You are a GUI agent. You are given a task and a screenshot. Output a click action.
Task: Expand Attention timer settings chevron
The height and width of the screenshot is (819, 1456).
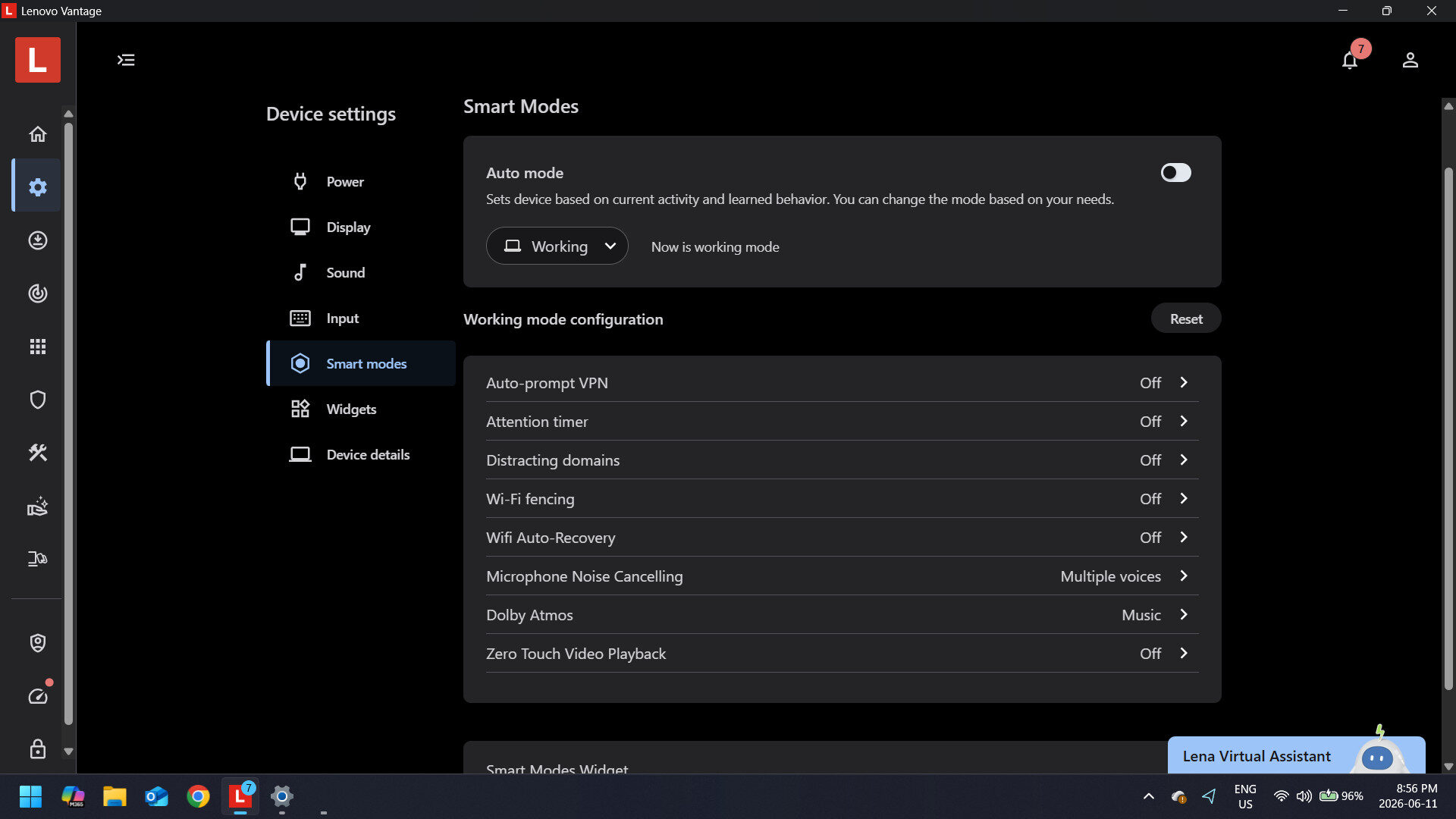point(1184,422)
